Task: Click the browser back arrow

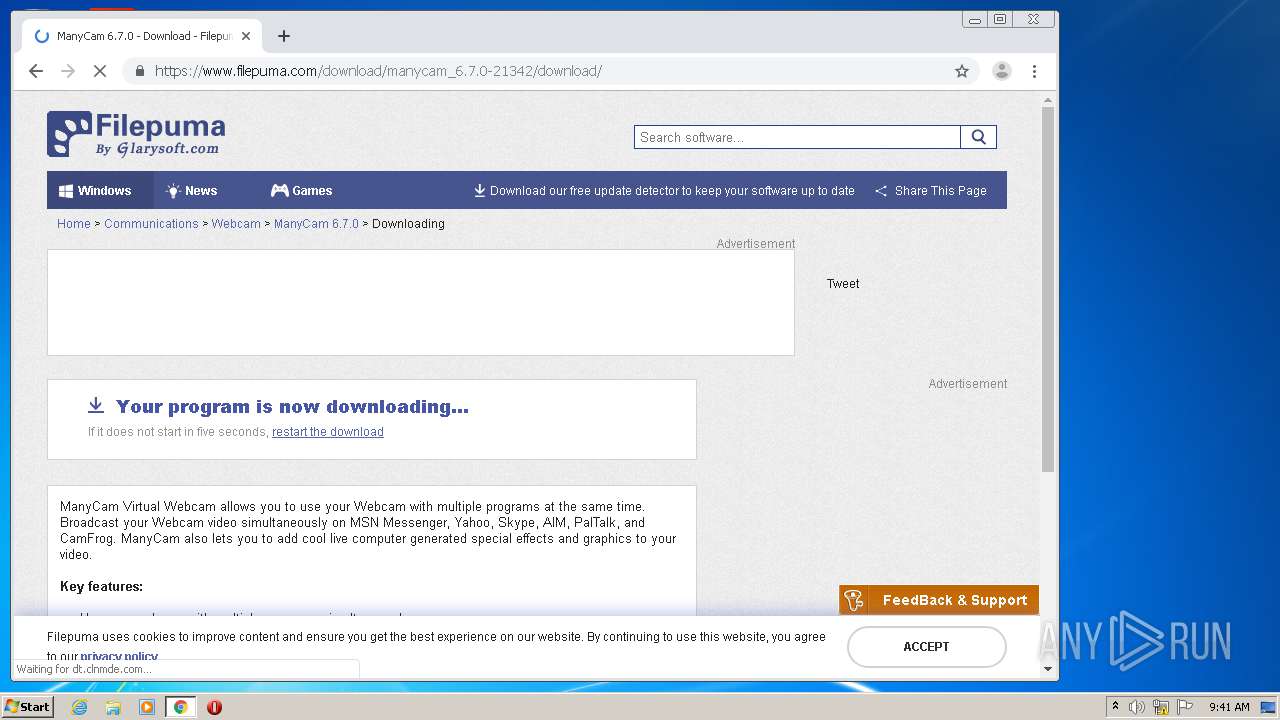Action: pos(36,71)
